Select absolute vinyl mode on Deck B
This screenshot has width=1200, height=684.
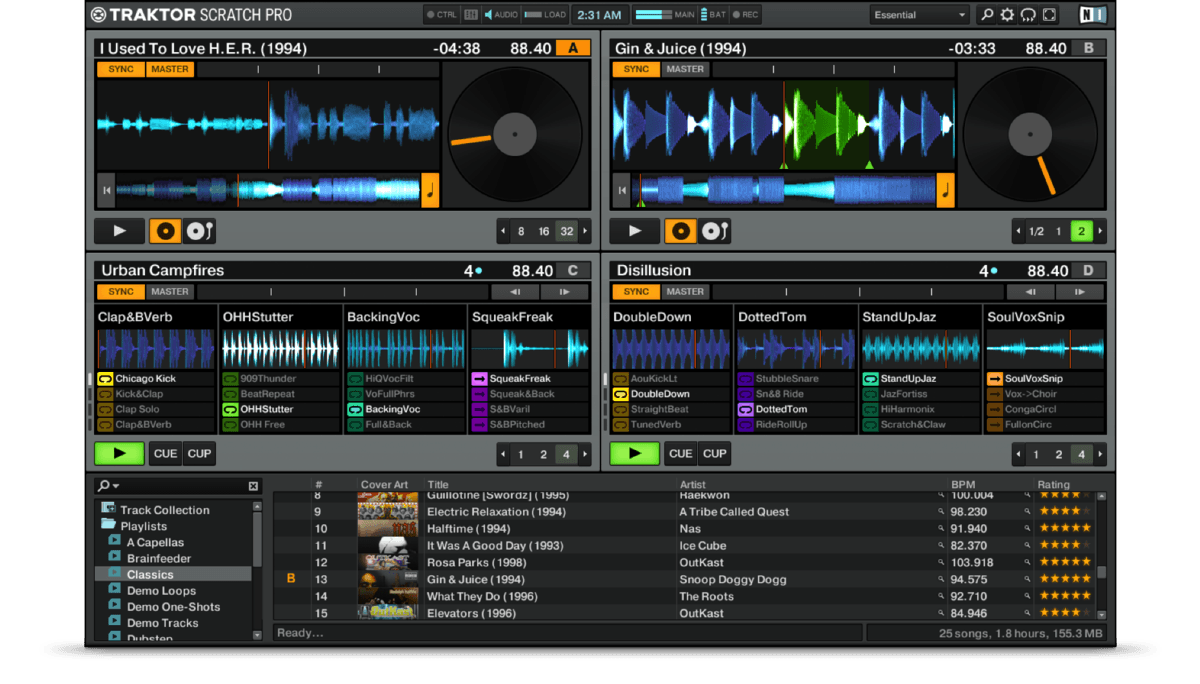[x=681, y=231]
